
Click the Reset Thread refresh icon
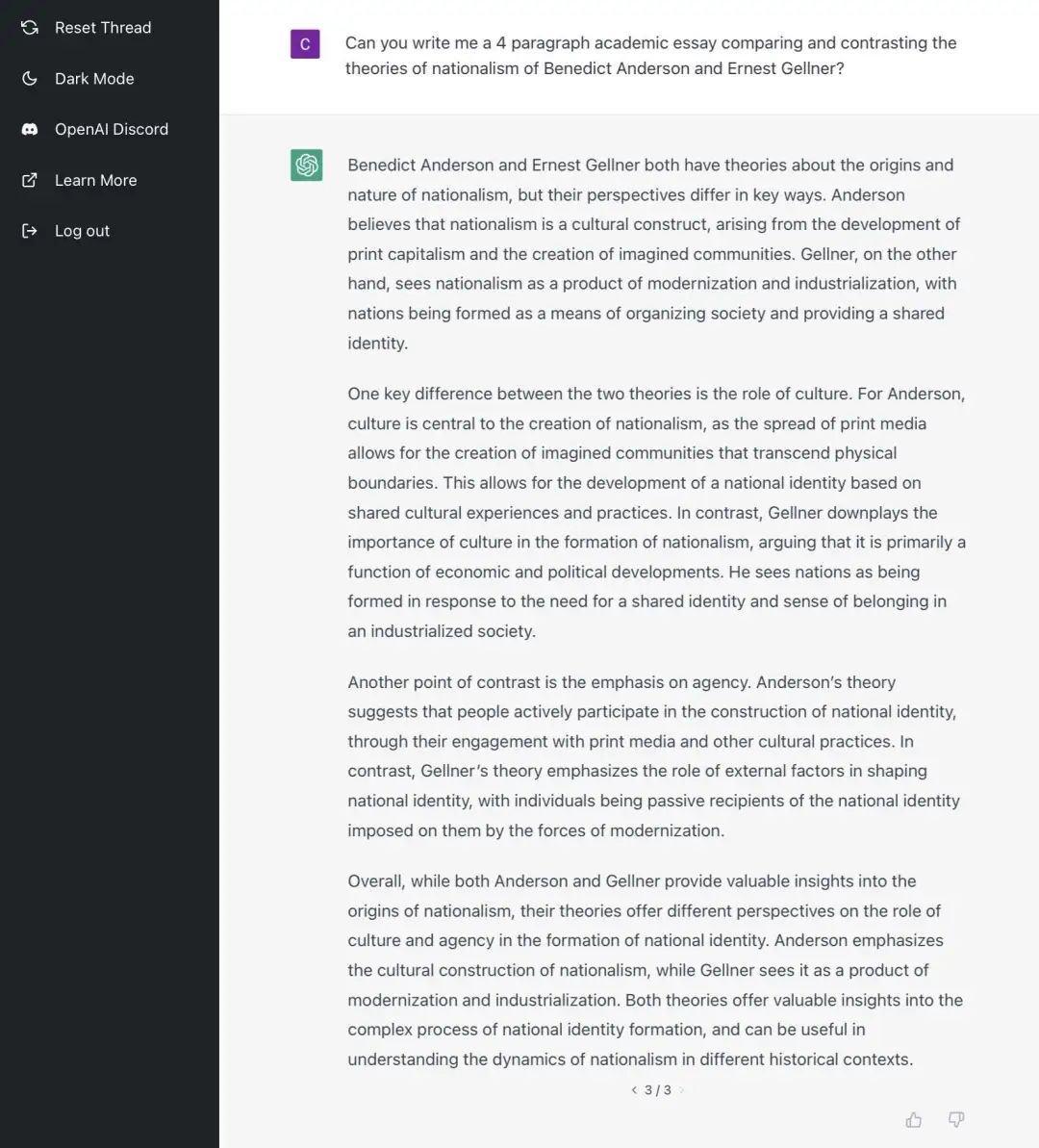pyautogui.click(x=30, y=28)
